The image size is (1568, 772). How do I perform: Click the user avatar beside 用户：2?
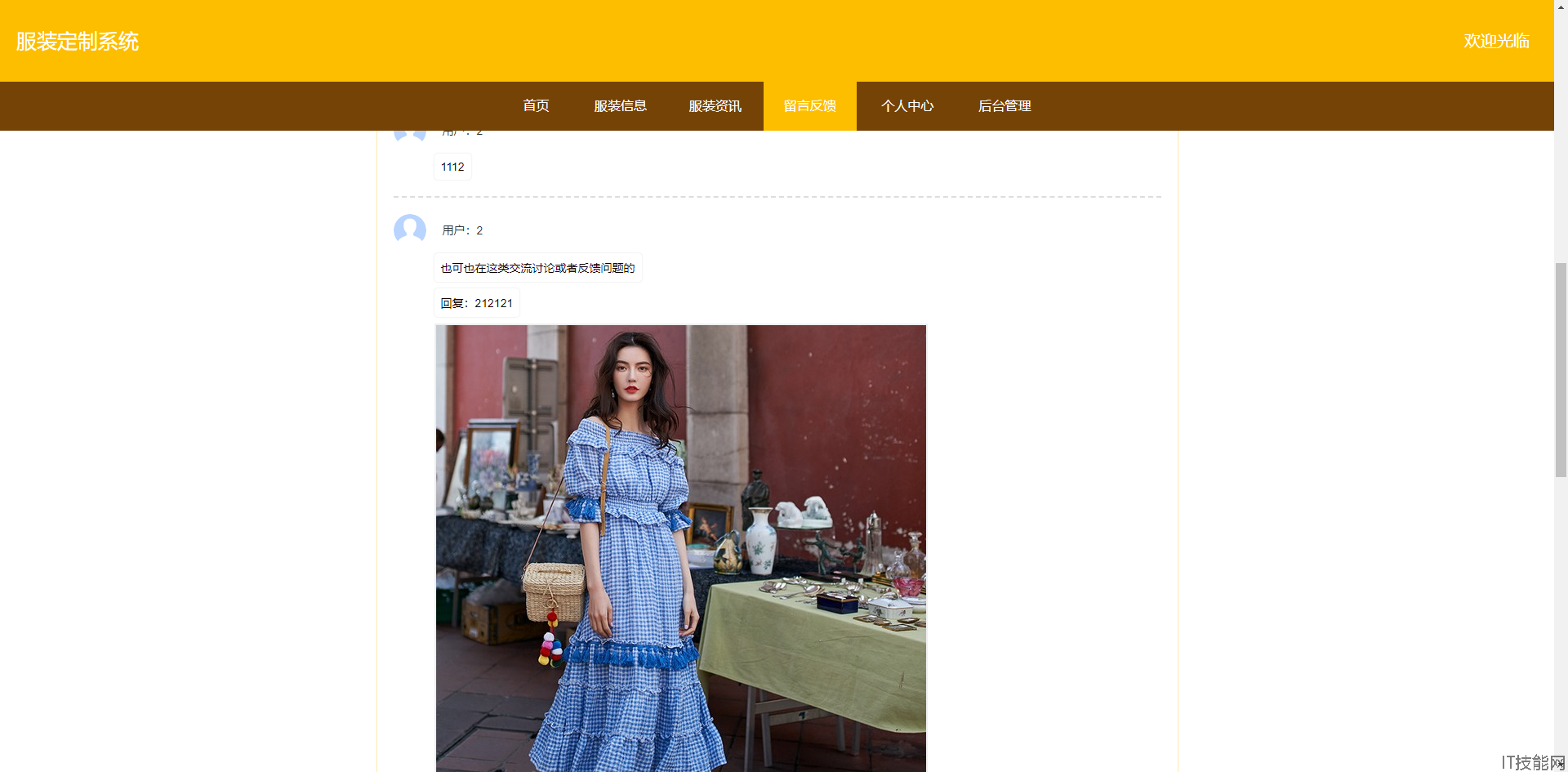410,230
